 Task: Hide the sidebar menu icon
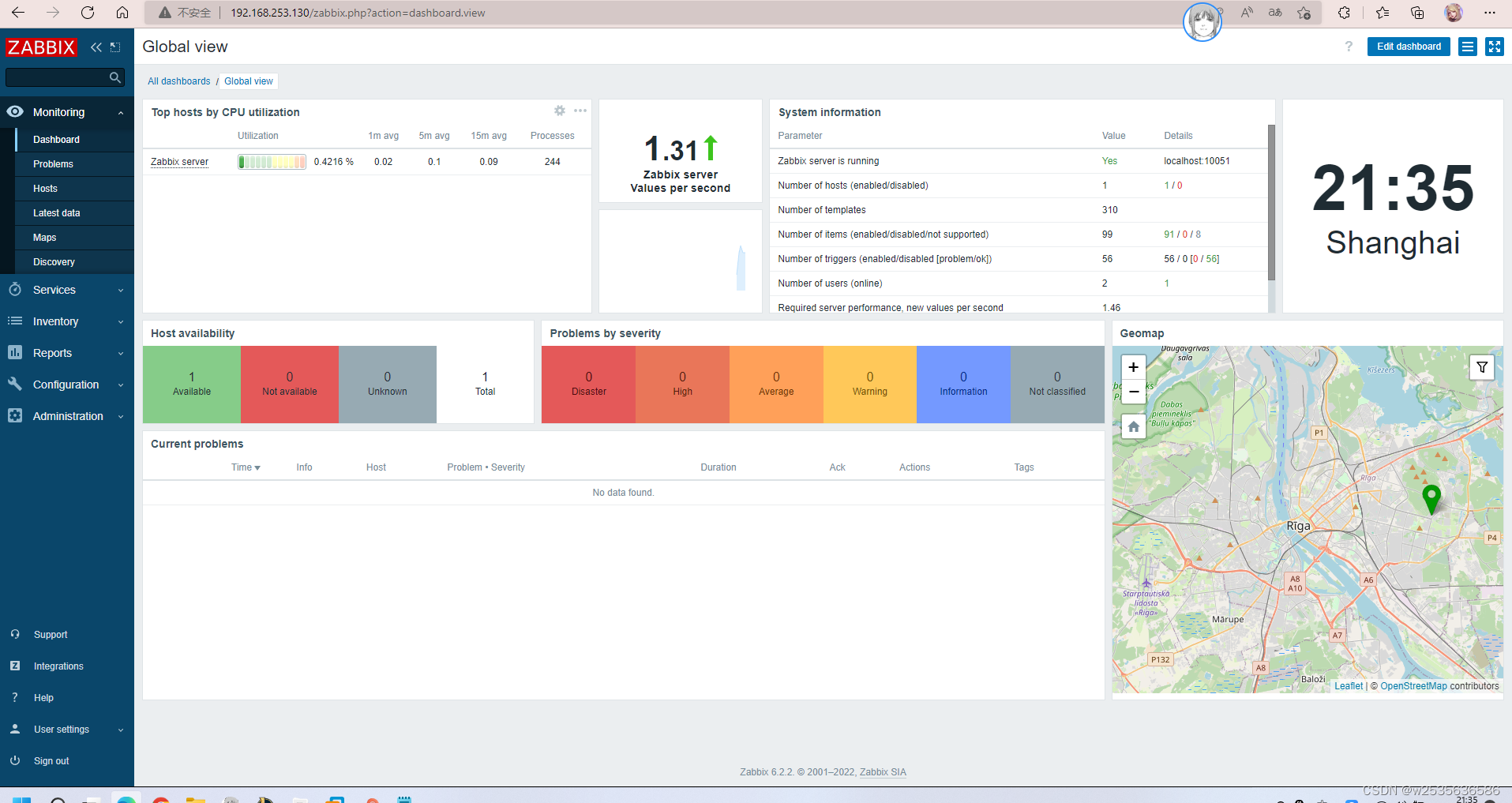pyautogui.click(x=115, y=47)
